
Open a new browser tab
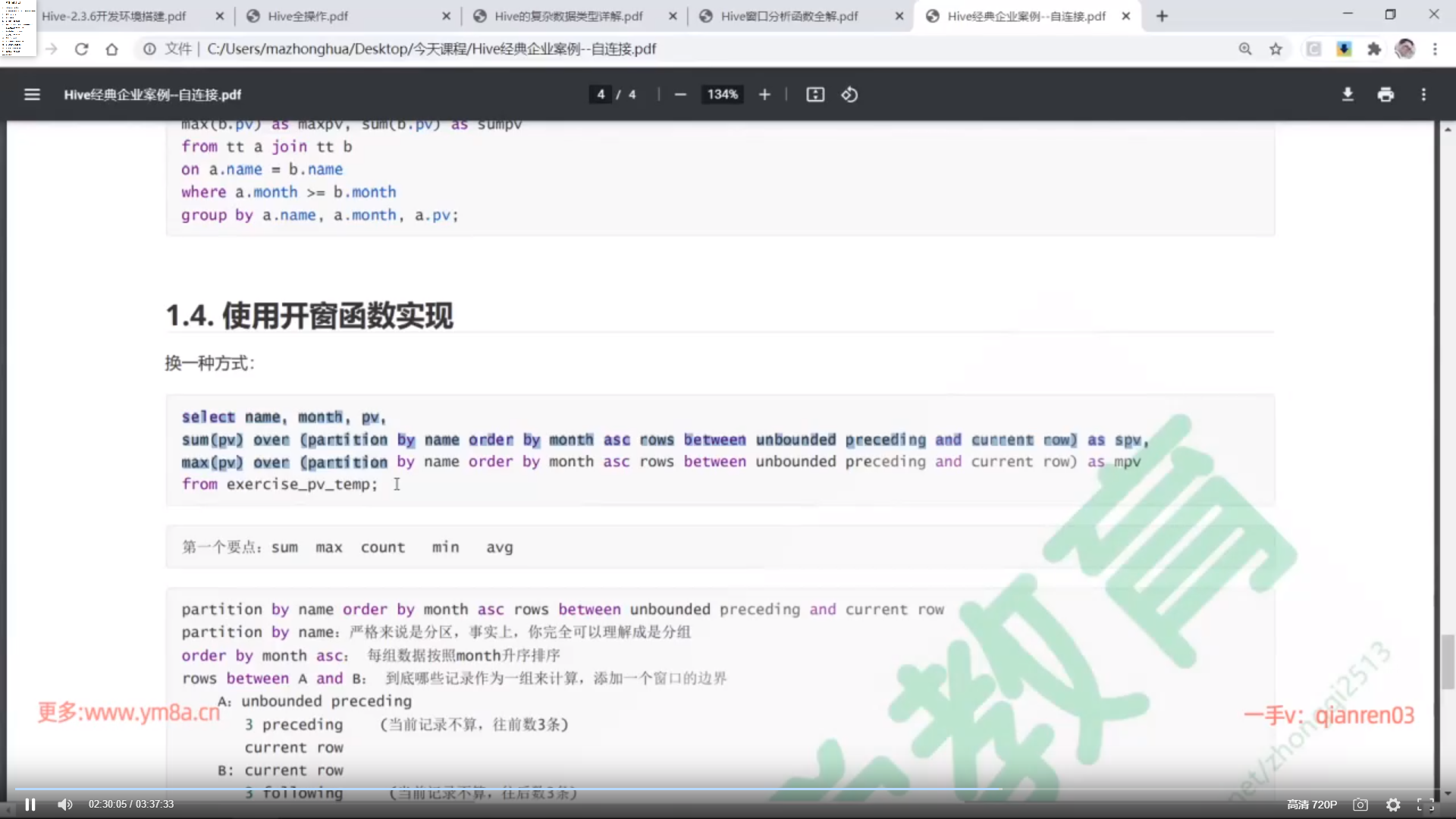pos(1162,16)
